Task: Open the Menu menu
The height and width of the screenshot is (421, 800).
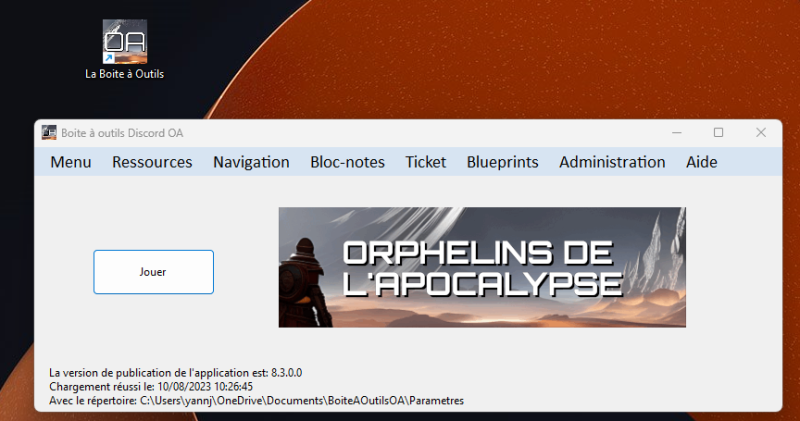Action: click(71, 162)
